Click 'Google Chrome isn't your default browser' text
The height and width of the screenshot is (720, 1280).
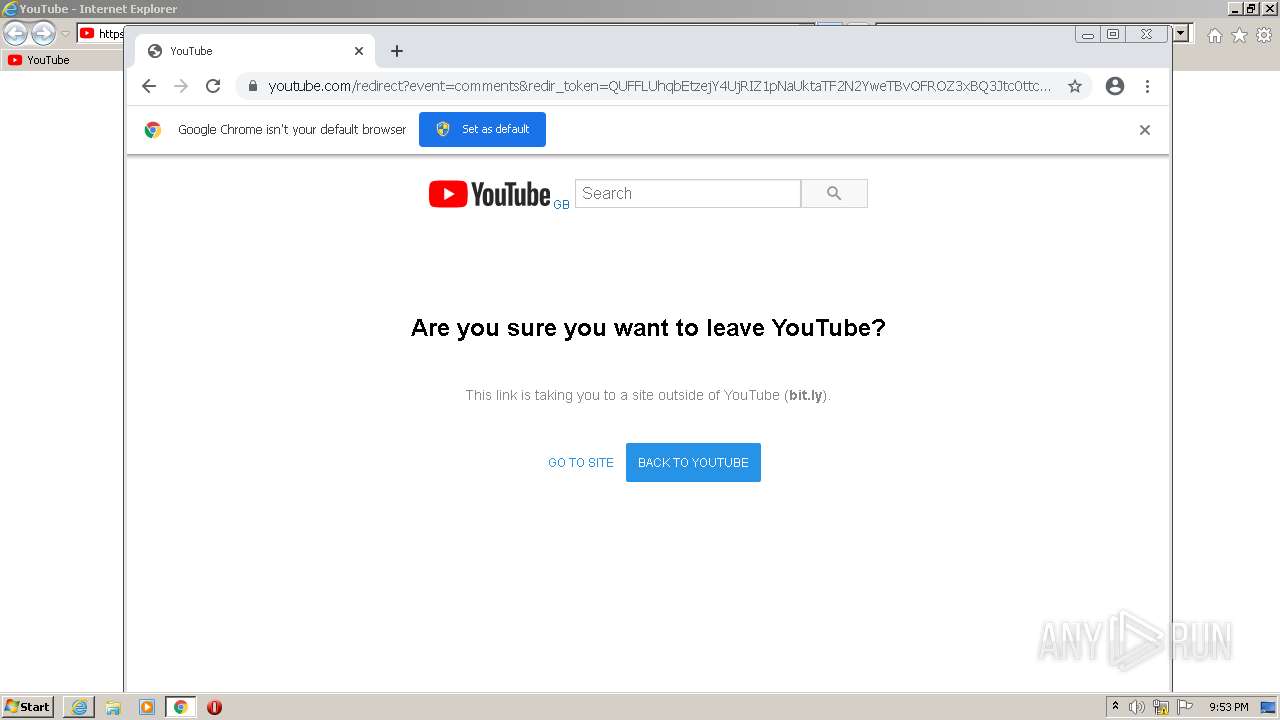(x=292, y=130)
